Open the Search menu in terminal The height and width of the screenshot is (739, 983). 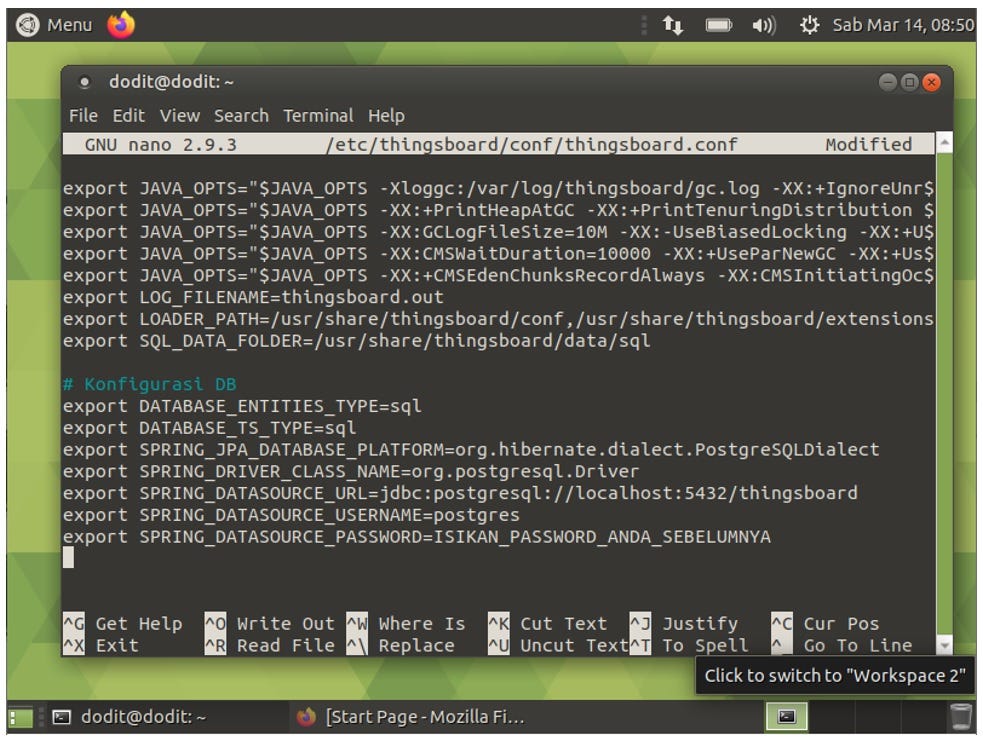tap(241, 116)
